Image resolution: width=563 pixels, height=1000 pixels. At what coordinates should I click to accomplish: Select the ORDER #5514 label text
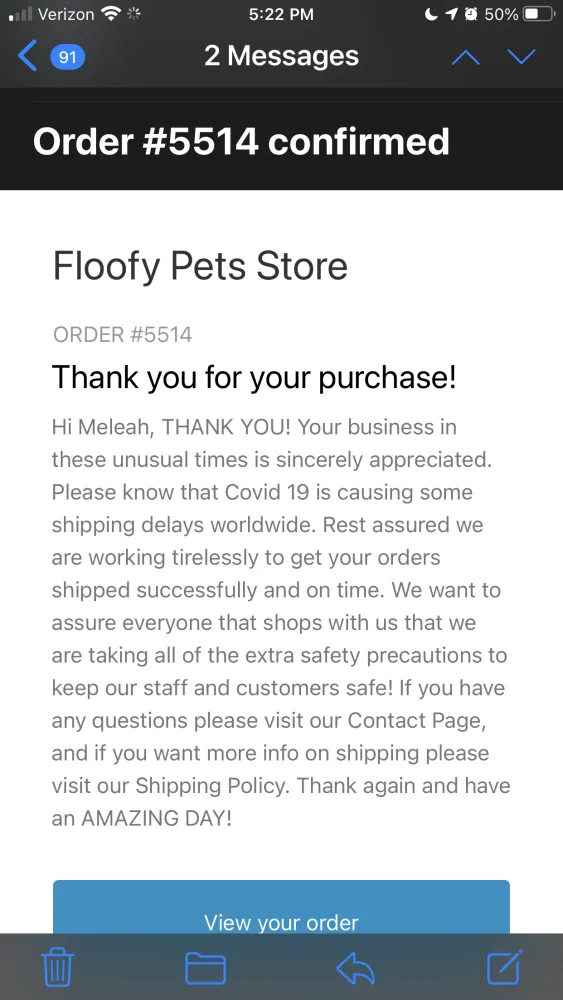pos(122,334)
